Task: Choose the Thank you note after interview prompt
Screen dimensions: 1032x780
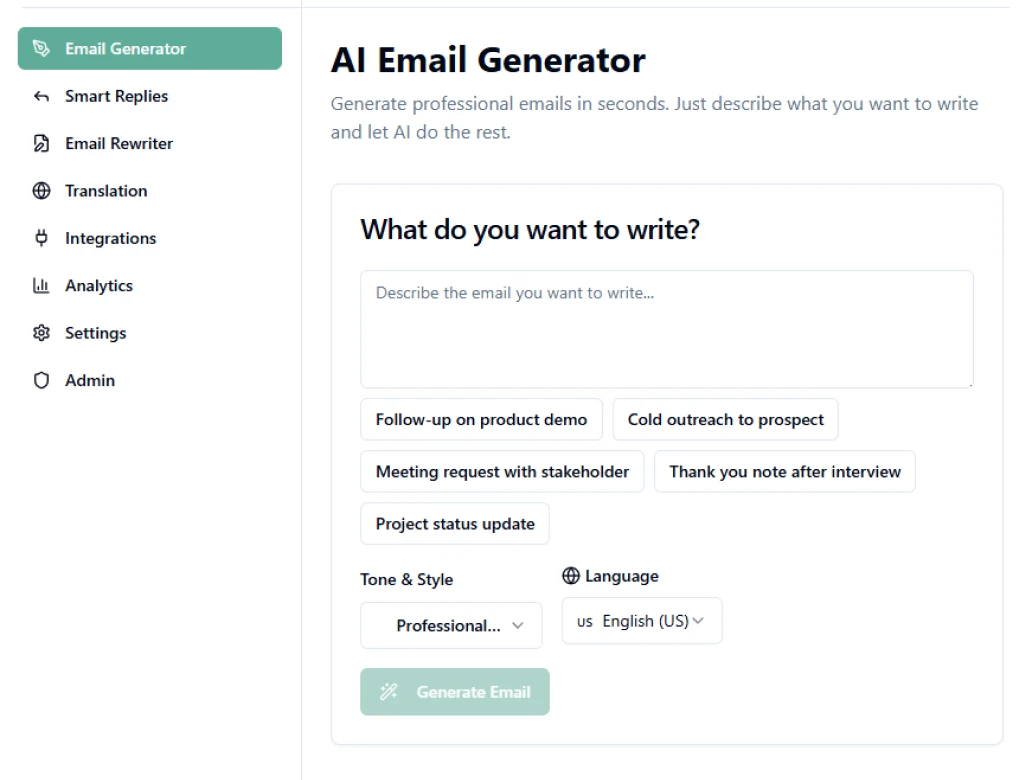Action: [785, 471]
